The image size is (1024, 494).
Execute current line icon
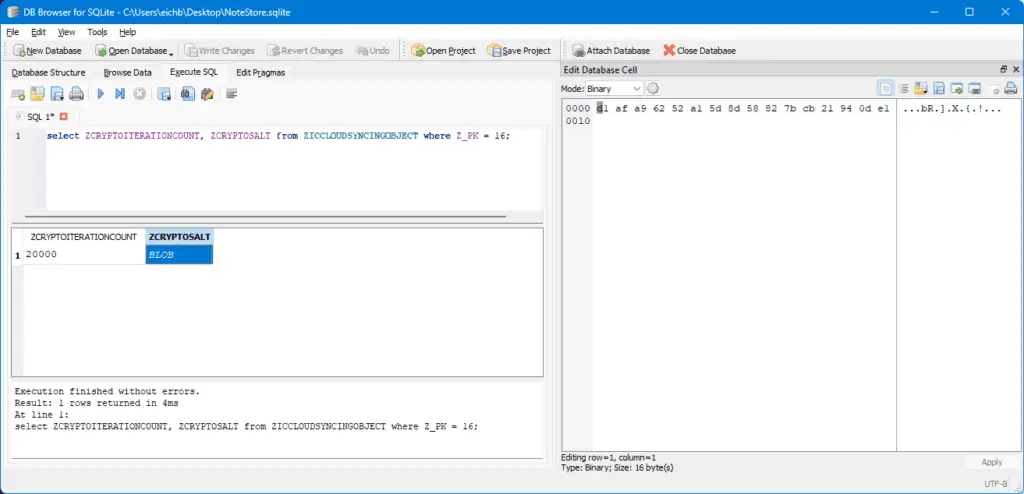[x=120, y=94]
